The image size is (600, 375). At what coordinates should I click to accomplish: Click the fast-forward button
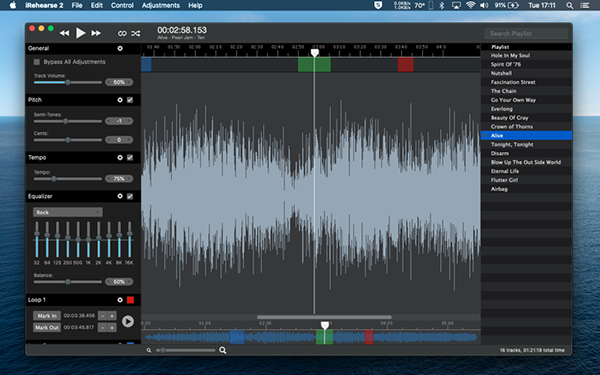coord(96,33)
